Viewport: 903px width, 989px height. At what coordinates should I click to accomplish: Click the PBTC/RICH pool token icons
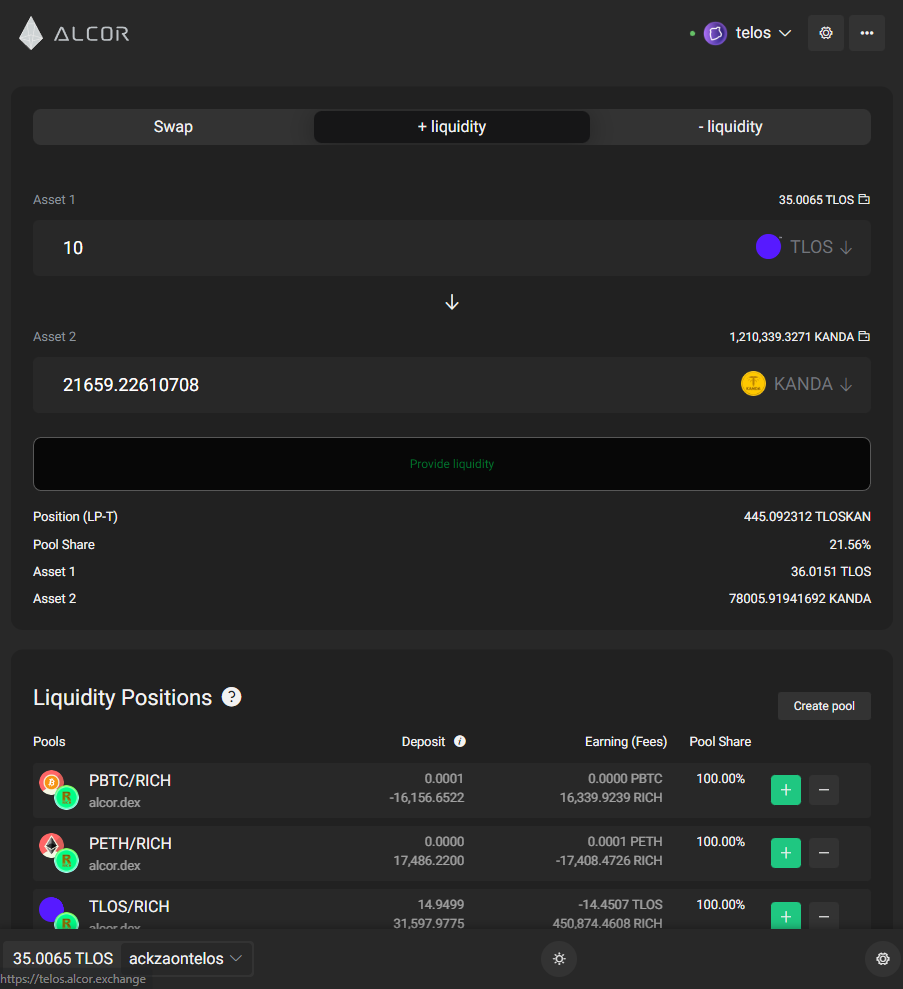tap(59, 790)
